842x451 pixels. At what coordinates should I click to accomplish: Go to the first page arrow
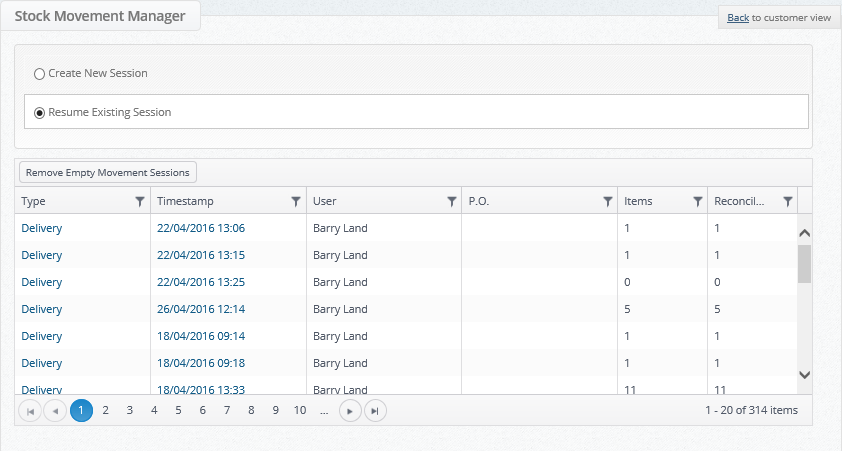click(30, 411)
